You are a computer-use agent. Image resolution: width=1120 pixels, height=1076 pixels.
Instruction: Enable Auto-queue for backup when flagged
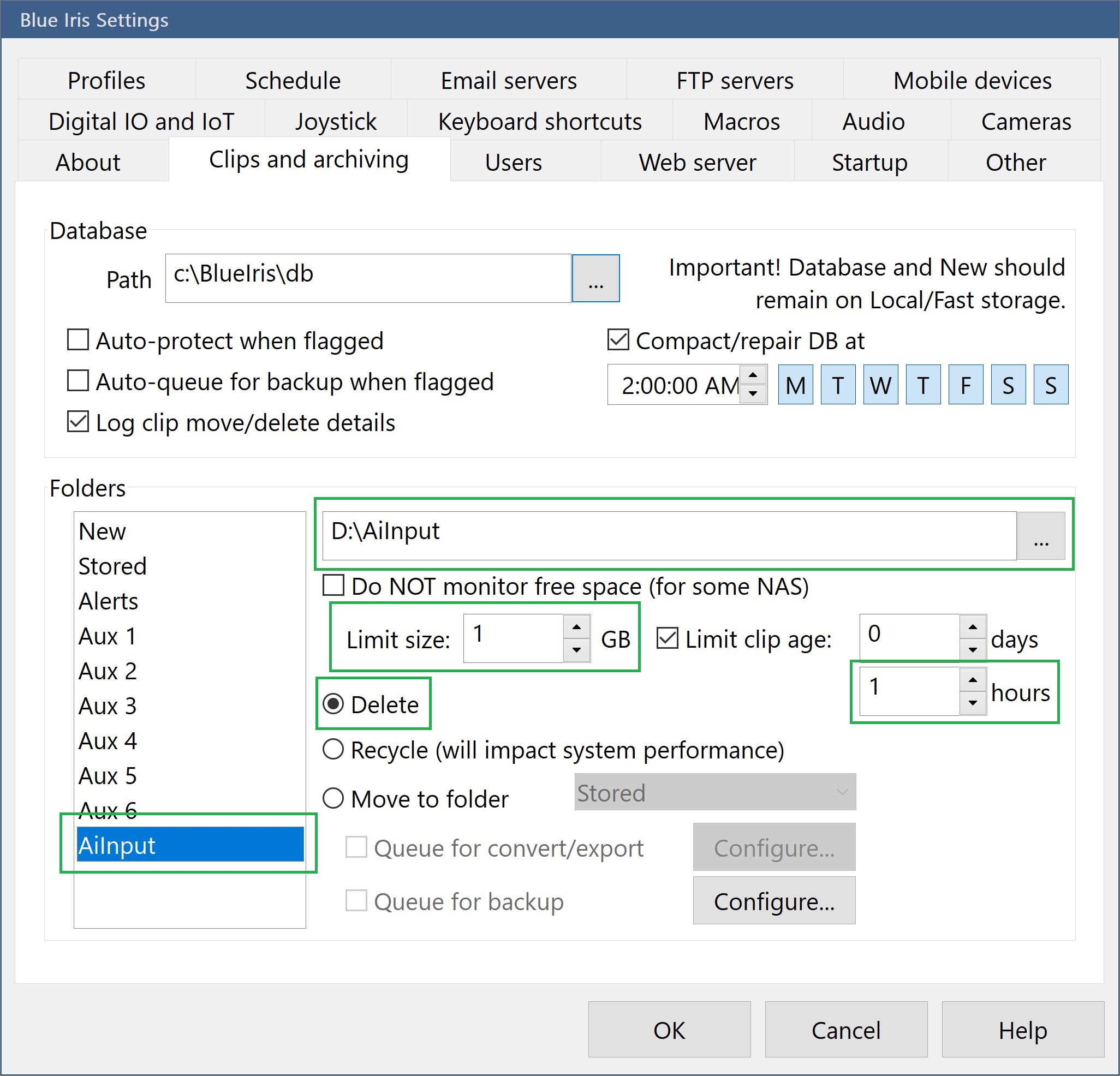pyautogui.click(x=78, y=380)
